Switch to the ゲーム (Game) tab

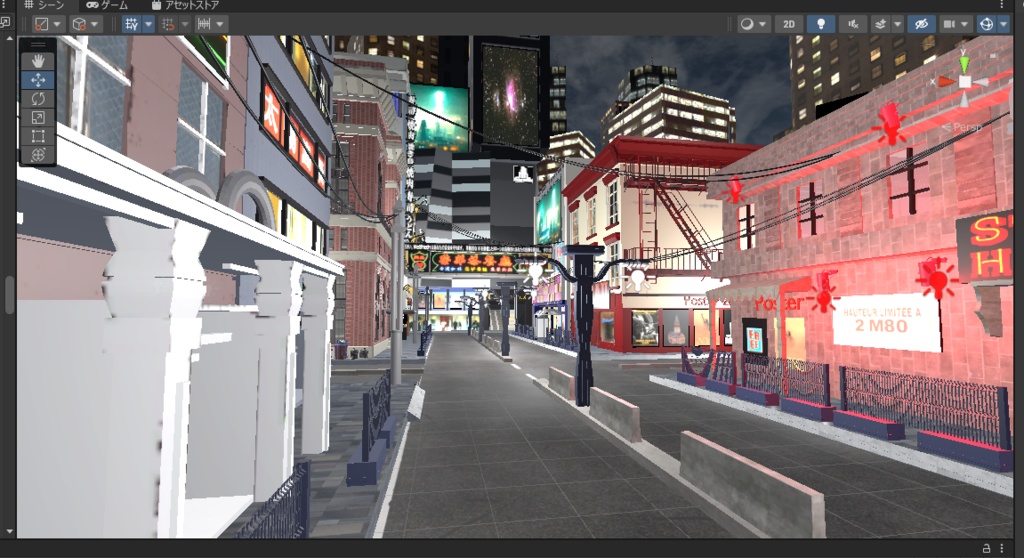tap(107, 5)
